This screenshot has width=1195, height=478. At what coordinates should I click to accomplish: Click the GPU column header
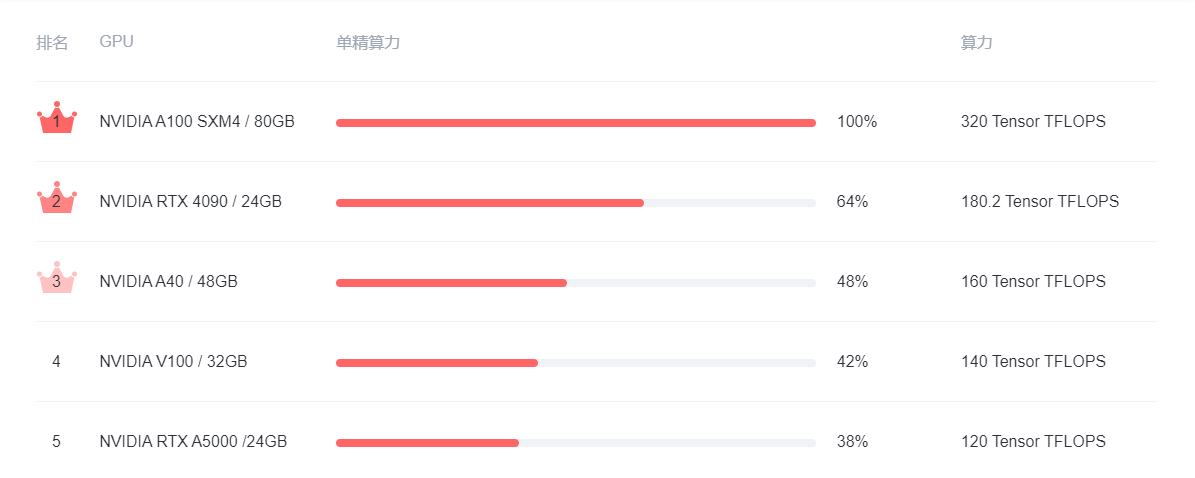116,42
